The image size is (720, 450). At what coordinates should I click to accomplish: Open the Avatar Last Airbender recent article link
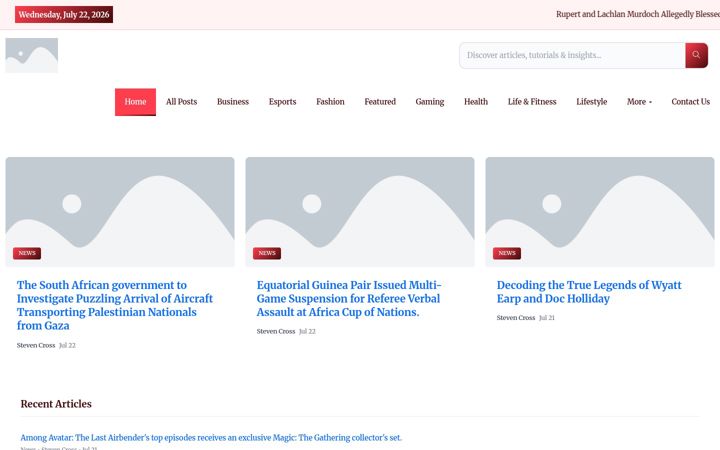(211, 438)
